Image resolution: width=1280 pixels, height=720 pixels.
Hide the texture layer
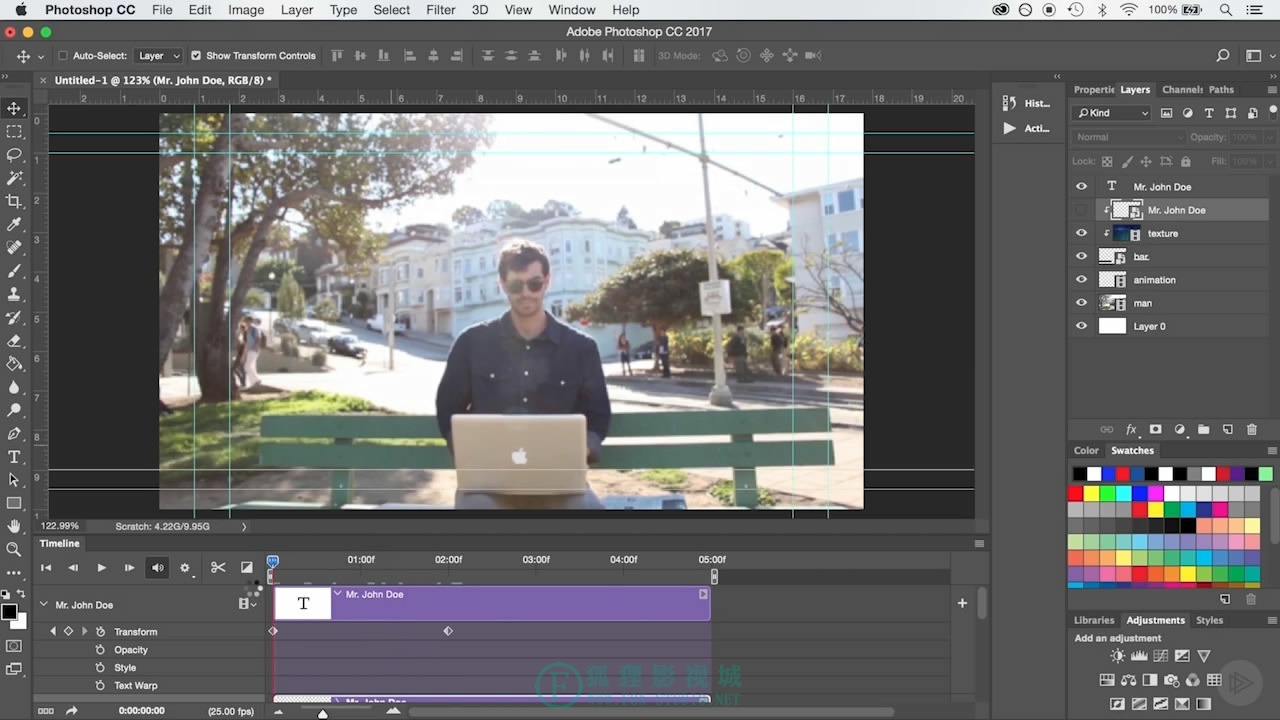click(x=1081, y=233)
